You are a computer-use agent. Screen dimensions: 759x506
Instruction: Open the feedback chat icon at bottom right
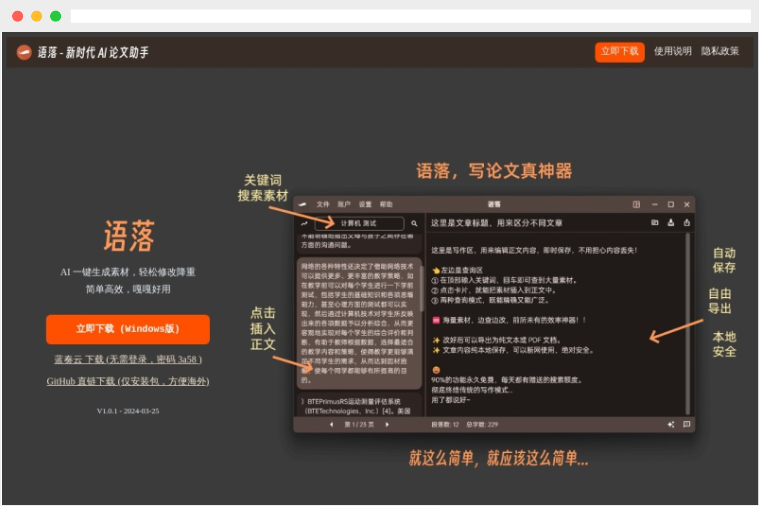687,424
